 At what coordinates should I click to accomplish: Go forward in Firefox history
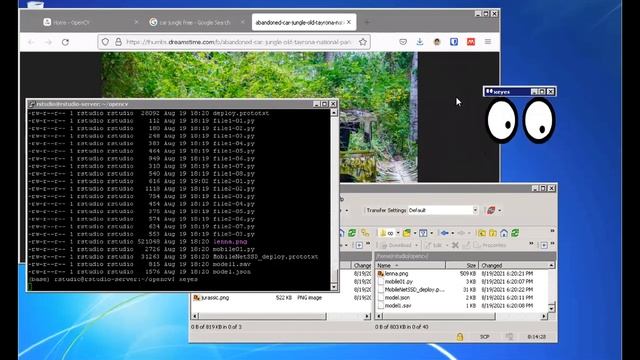[x=48, y=42]
